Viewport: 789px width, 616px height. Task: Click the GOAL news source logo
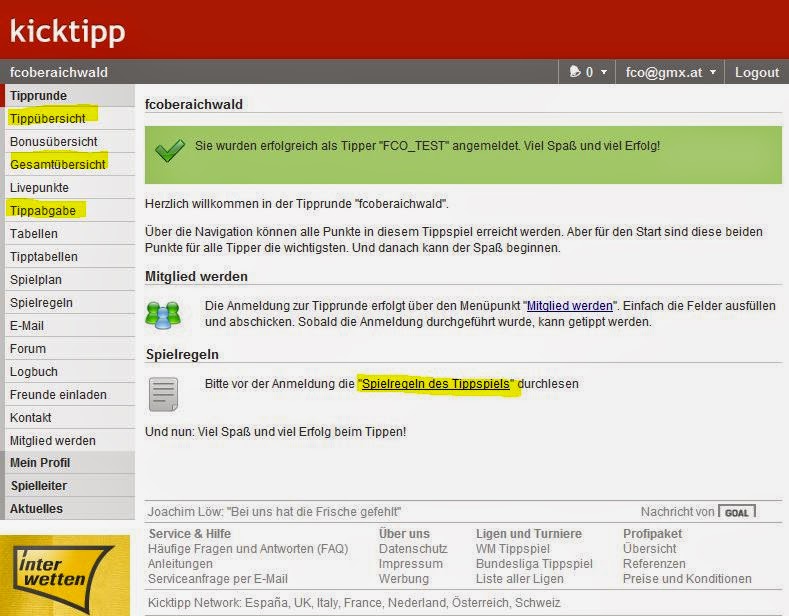(x=737, y=512)
